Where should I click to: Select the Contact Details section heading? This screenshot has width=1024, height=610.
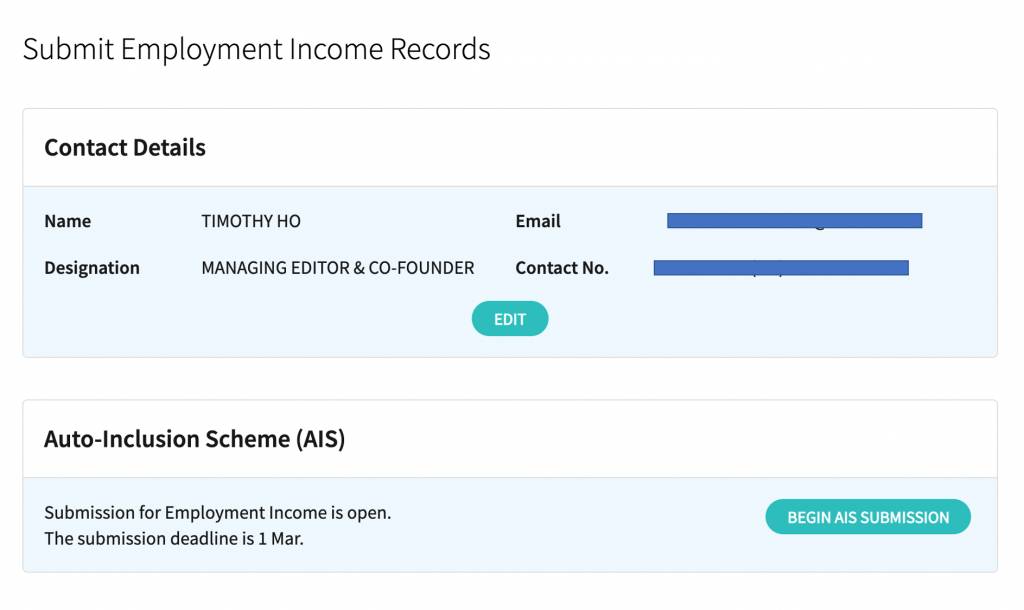pos(125,148)
